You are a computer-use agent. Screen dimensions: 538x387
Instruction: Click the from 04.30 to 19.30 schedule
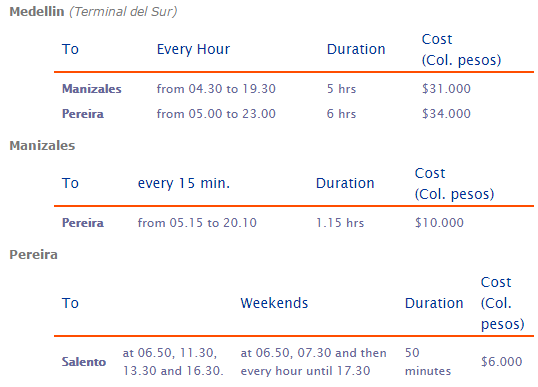coord(216,89)
